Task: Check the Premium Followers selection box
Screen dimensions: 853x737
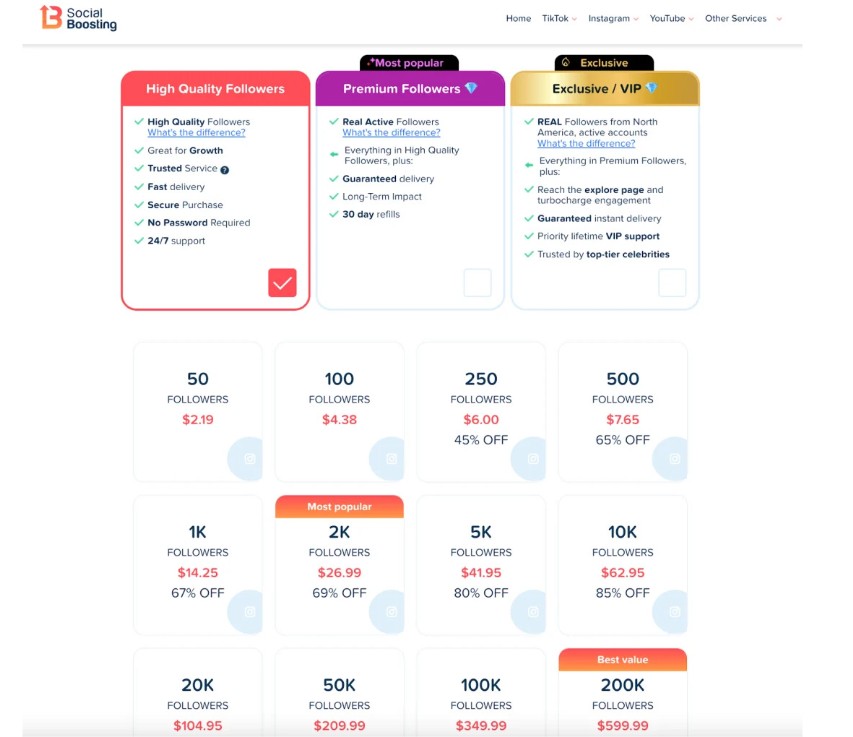Action: (x=477, y=283)
